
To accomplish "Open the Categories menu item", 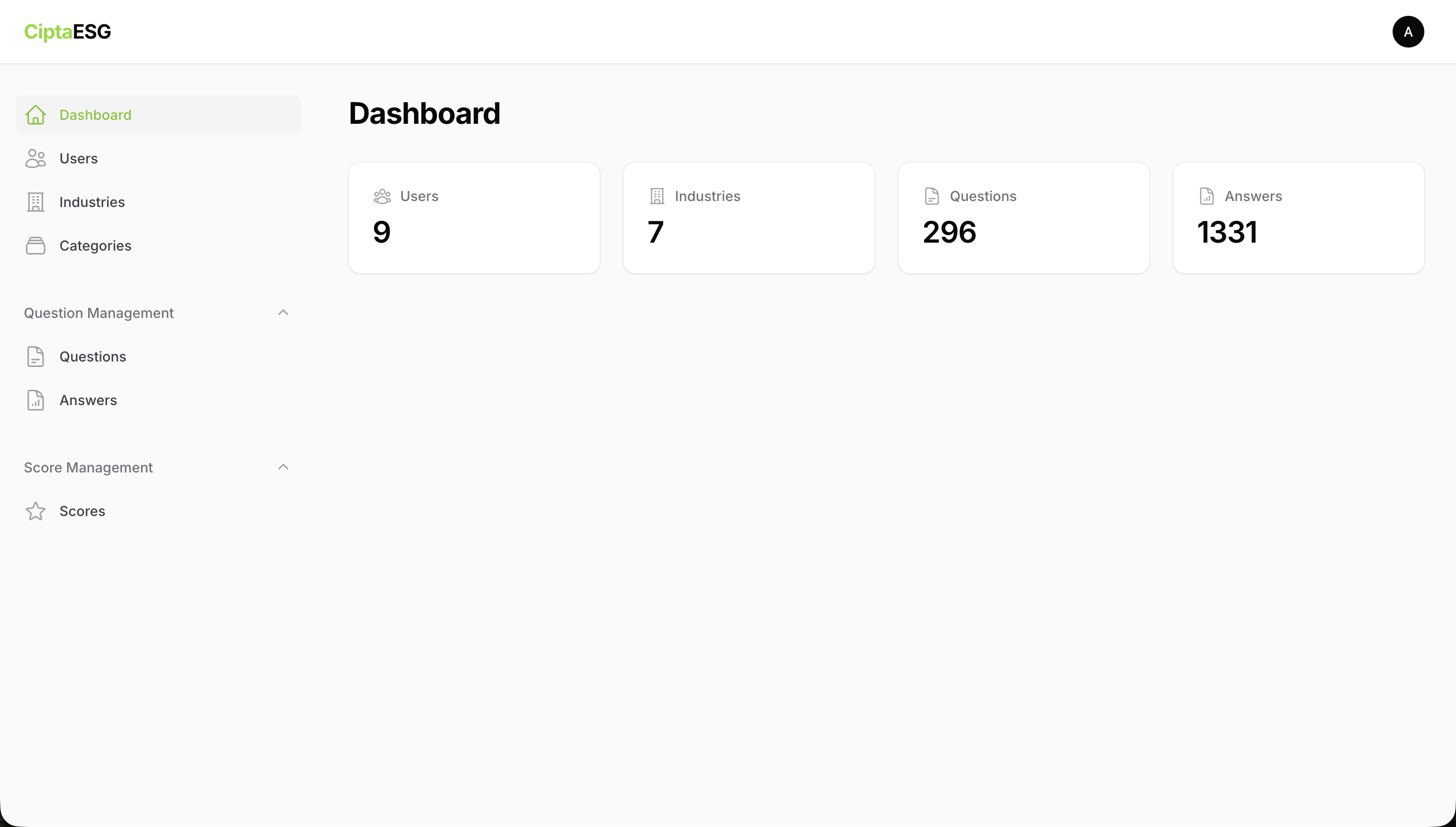I will tap(96, 246).
